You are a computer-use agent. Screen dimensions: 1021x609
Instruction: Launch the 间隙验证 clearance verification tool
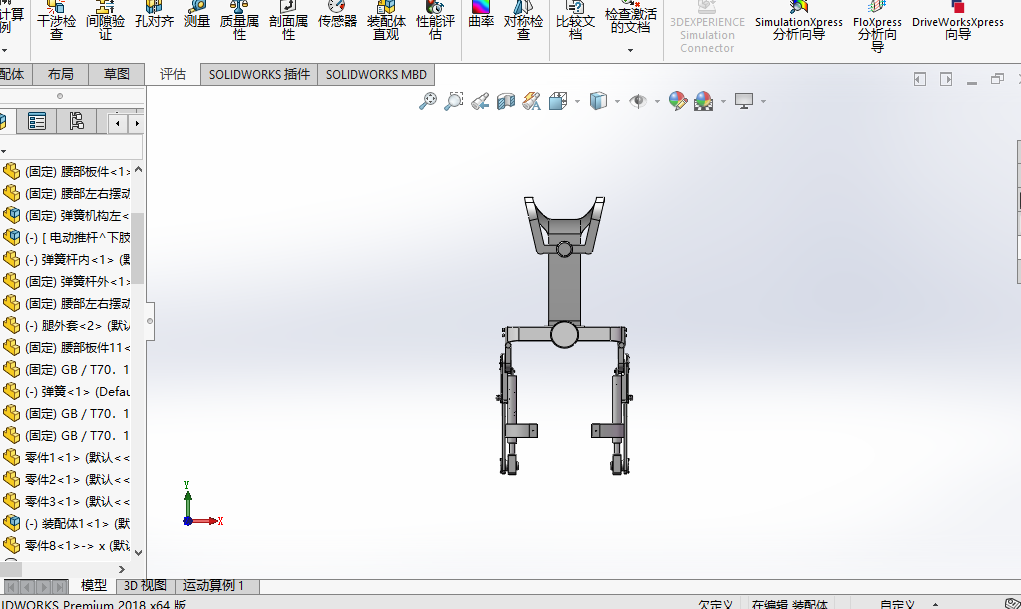(x=105, y=21)
